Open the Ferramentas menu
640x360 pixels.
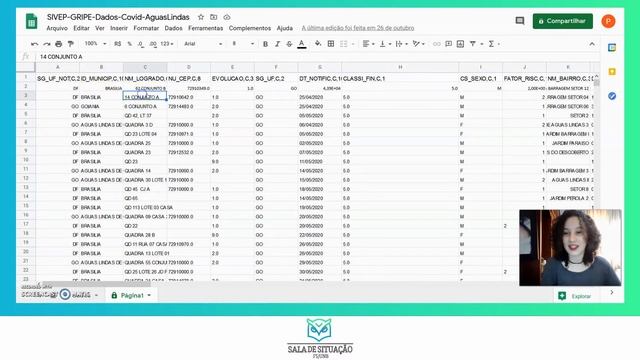[205, 28]
